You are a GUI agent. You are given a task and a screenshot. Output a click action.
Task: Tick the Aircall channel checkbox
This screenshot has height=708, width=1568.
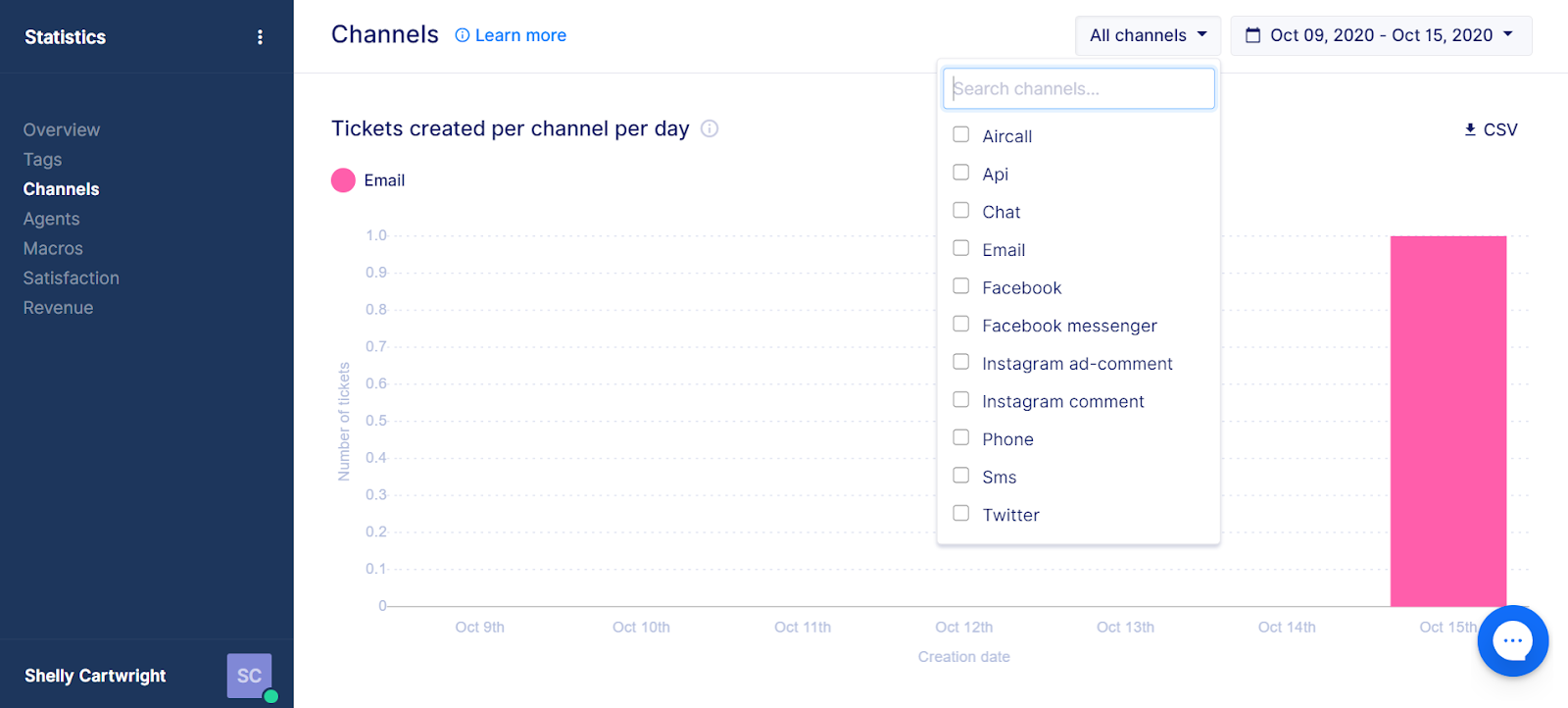[961, 134]
